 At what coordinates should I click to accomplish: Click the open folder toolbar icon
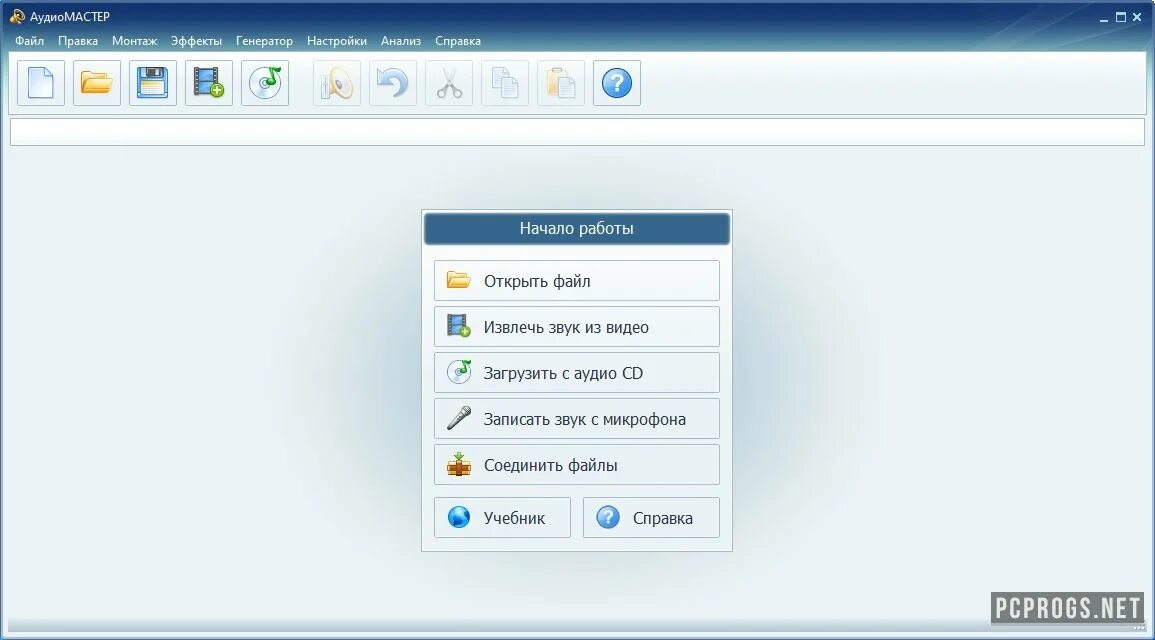coord(96,82)
